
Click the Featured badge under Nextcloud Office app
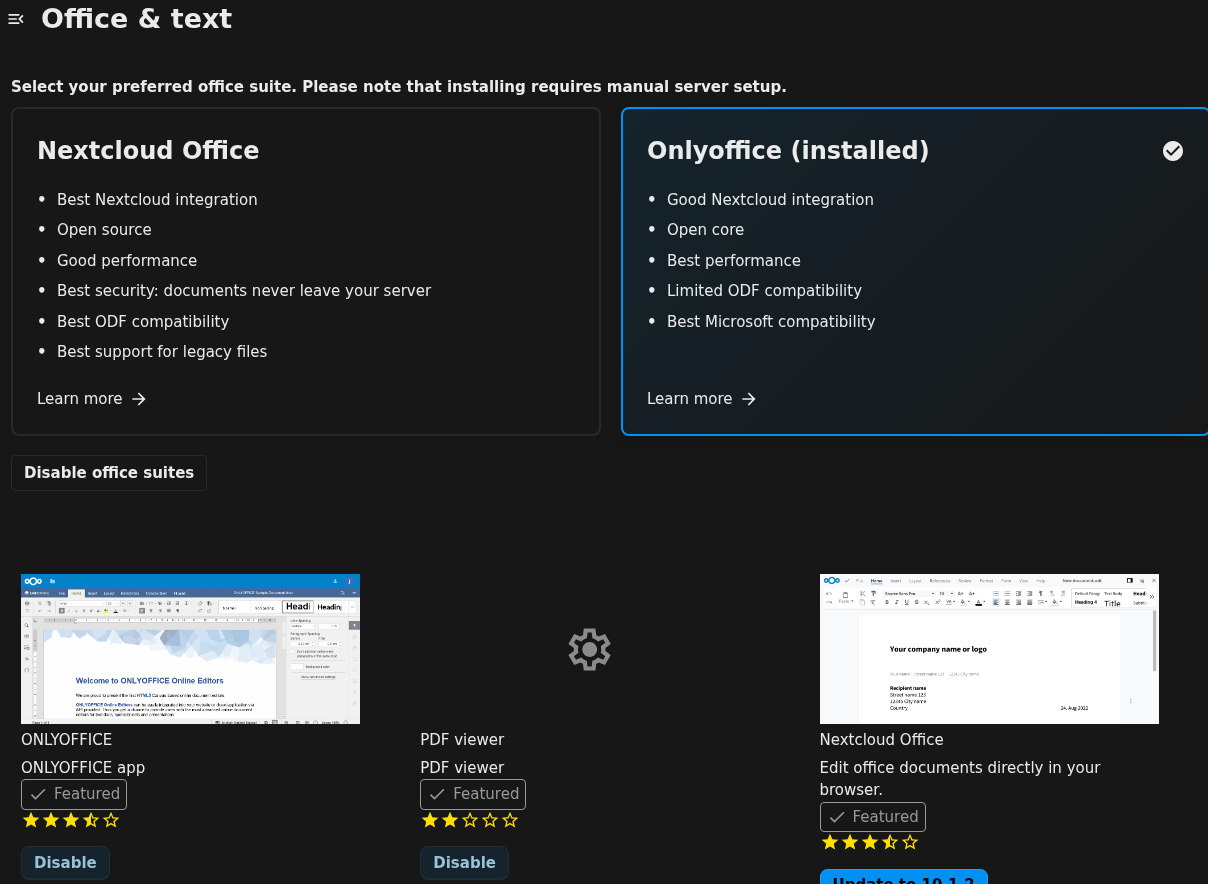[x=872, y=817]
